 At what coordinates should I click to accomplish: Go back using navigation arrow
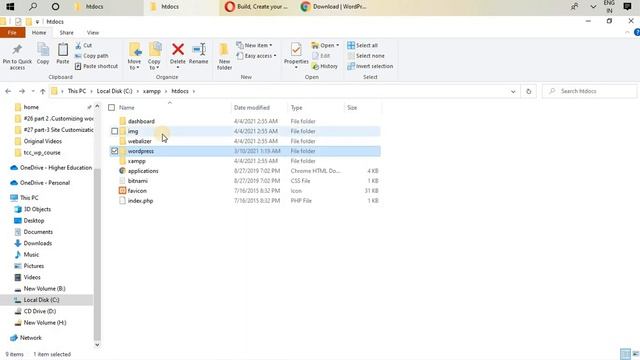pos(8,91)
